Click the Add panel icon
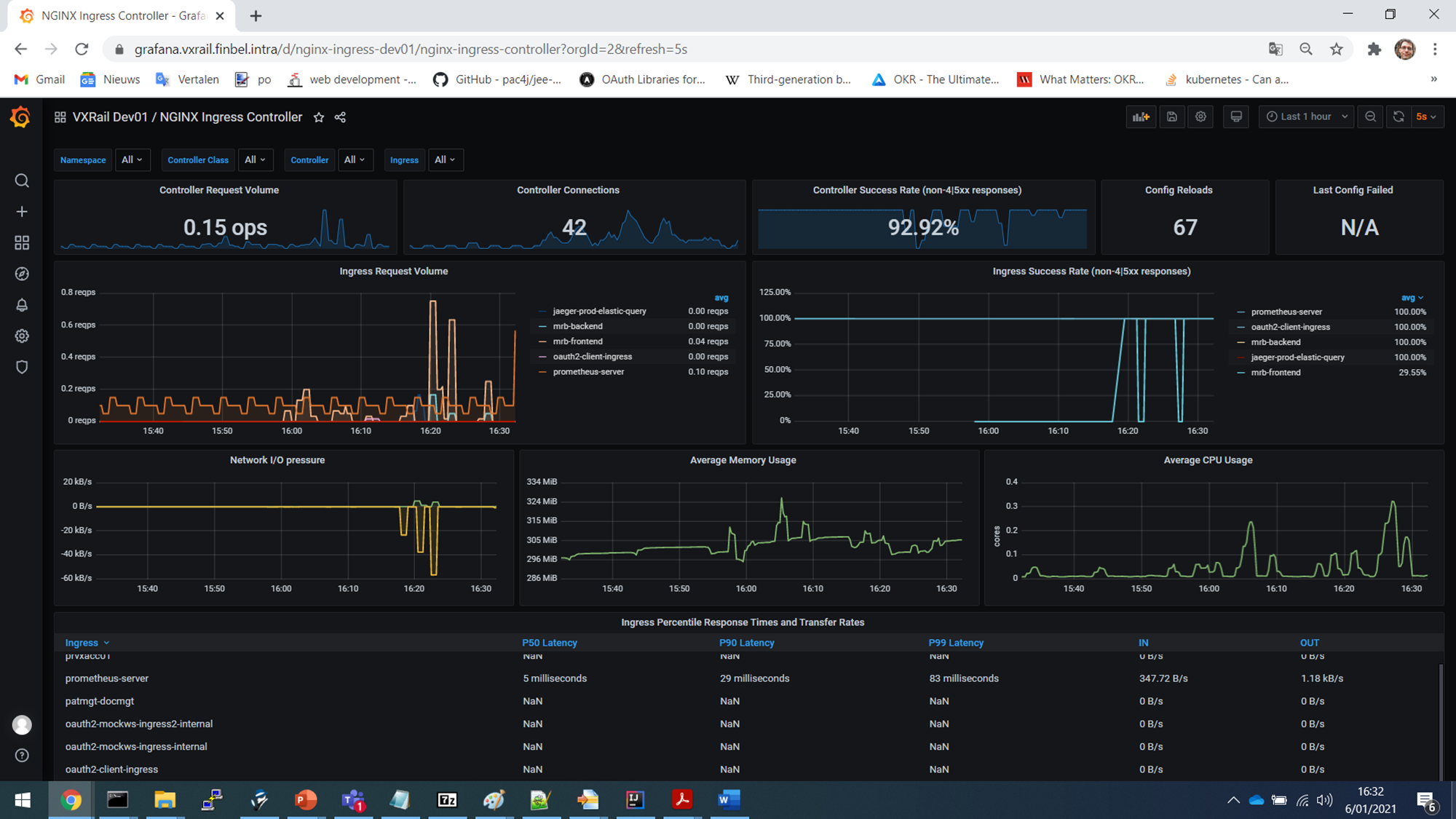 tap(1140, 116)
